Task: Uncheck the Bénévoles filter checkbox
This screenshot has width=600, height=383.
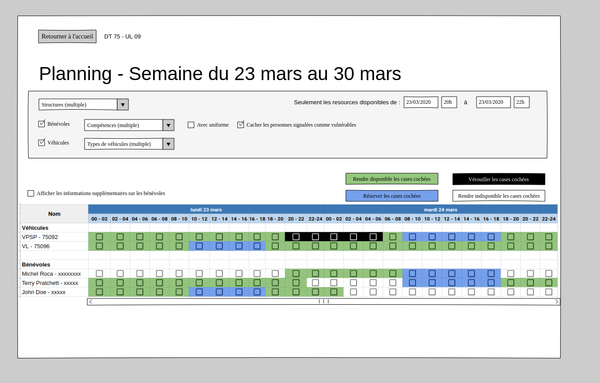Action: pos(41,124)
